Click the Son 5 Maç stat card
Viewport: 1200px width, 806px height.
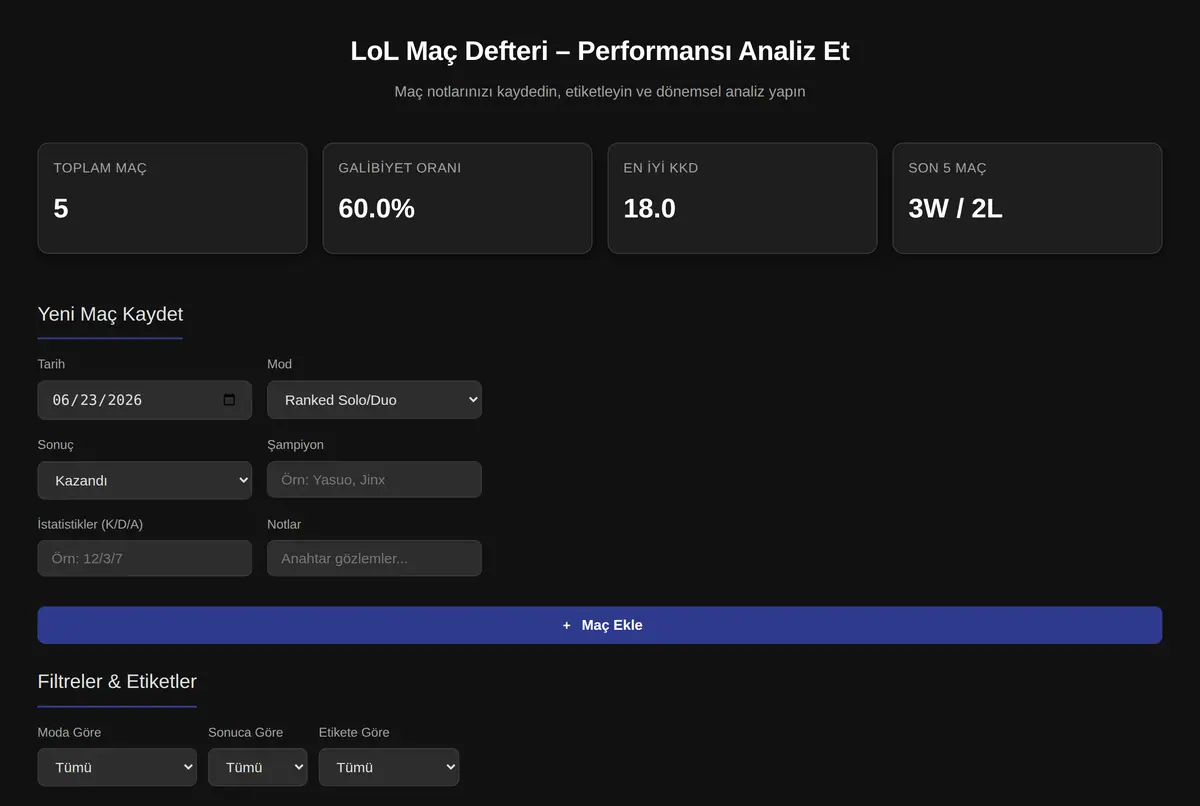tap(1027, 198)
